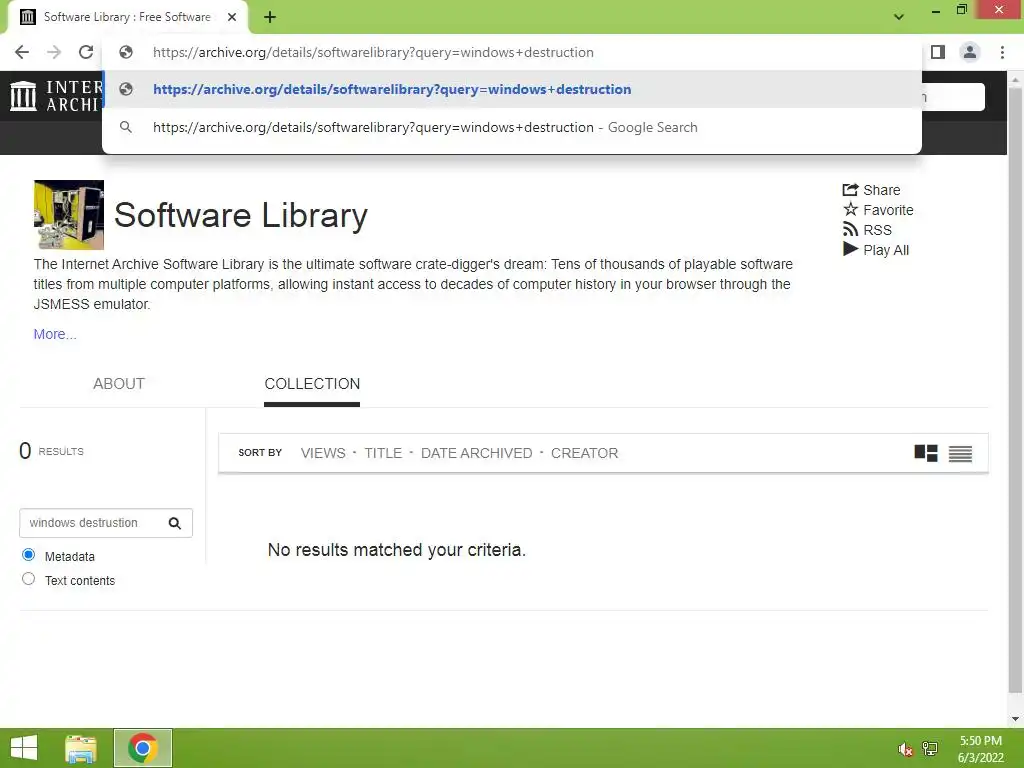
Task: Open the Chrome profile avatar
Action: (970, 52)
